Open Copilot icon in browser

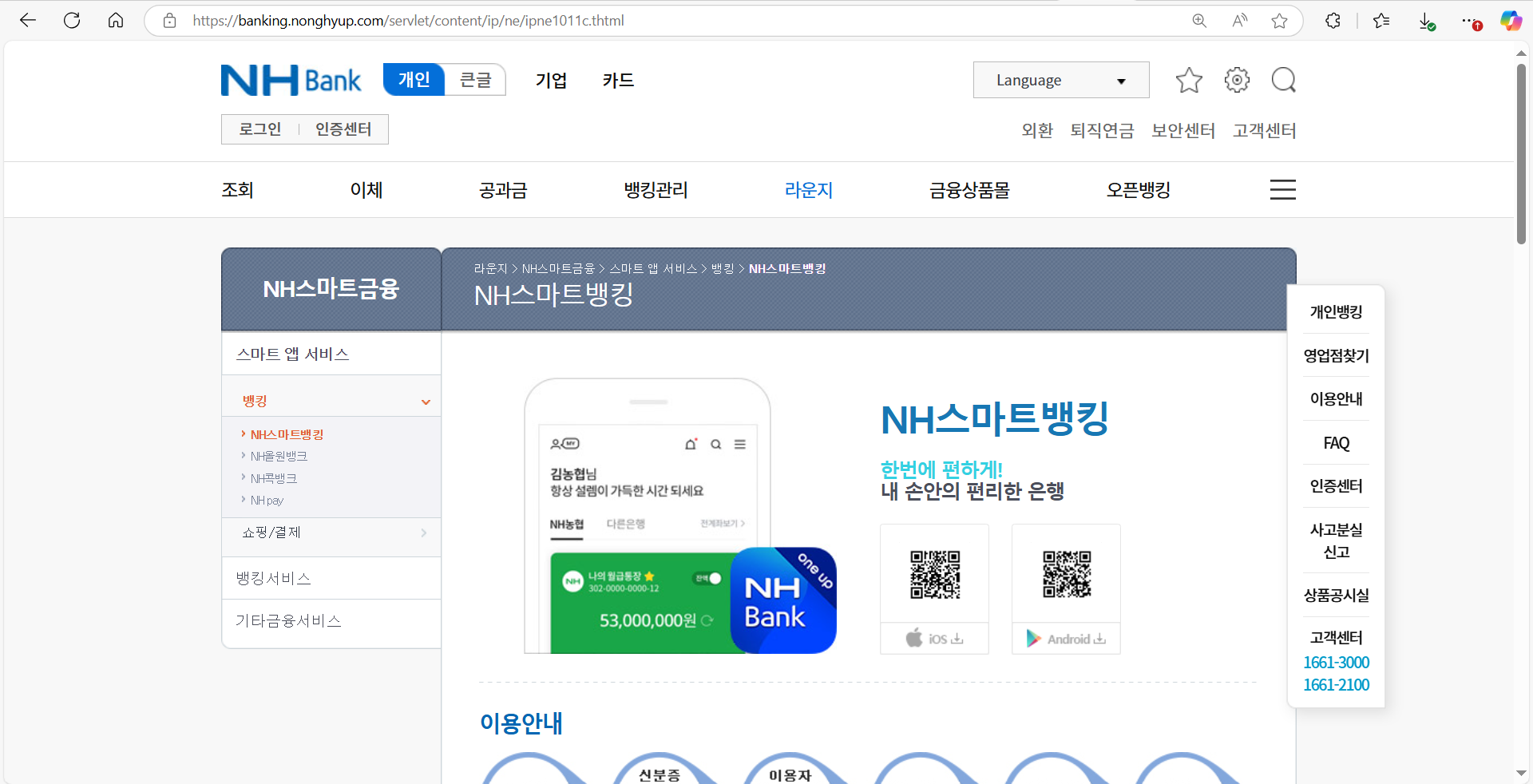coord(1511,21)
